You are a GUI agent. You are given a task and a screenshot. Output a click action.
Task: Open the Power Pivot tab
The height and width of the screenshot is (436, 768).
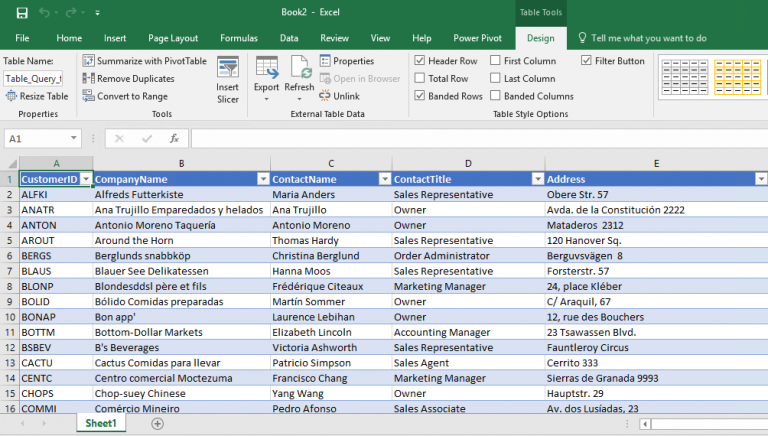pyautogui.click(x=477, y=38)
